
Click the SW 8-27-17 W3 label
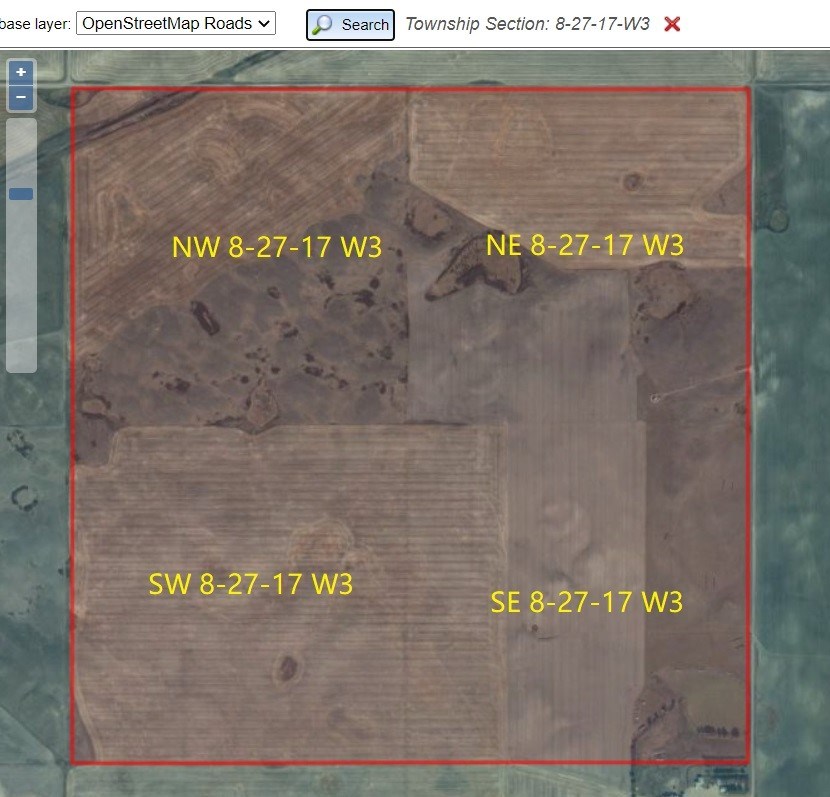250,584
